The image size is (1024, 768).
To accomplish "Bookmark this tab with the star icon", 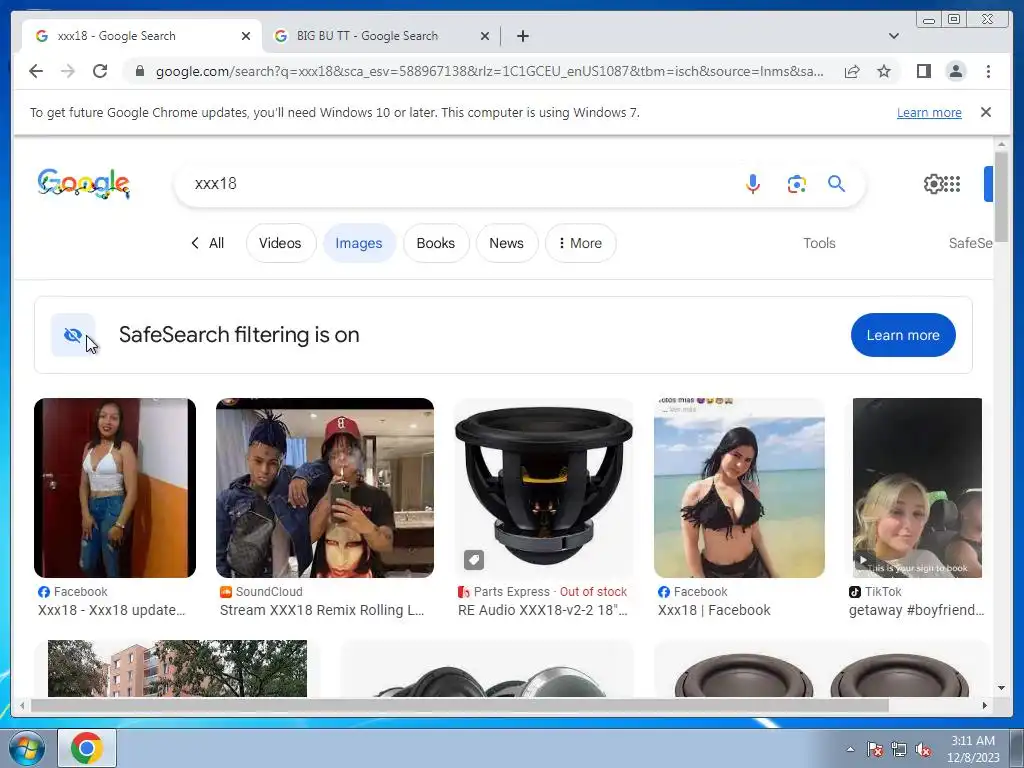I will [x=884, y=71].
